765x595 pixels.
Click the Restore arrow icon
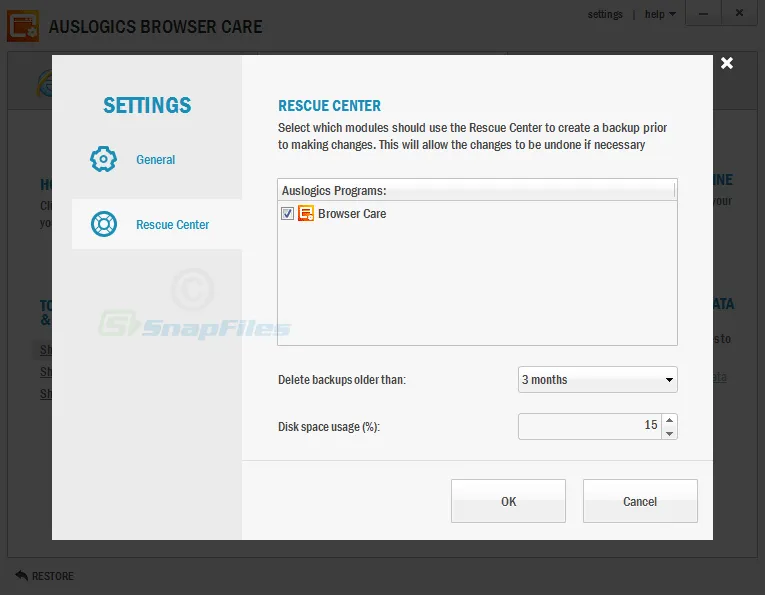(21, 575)
